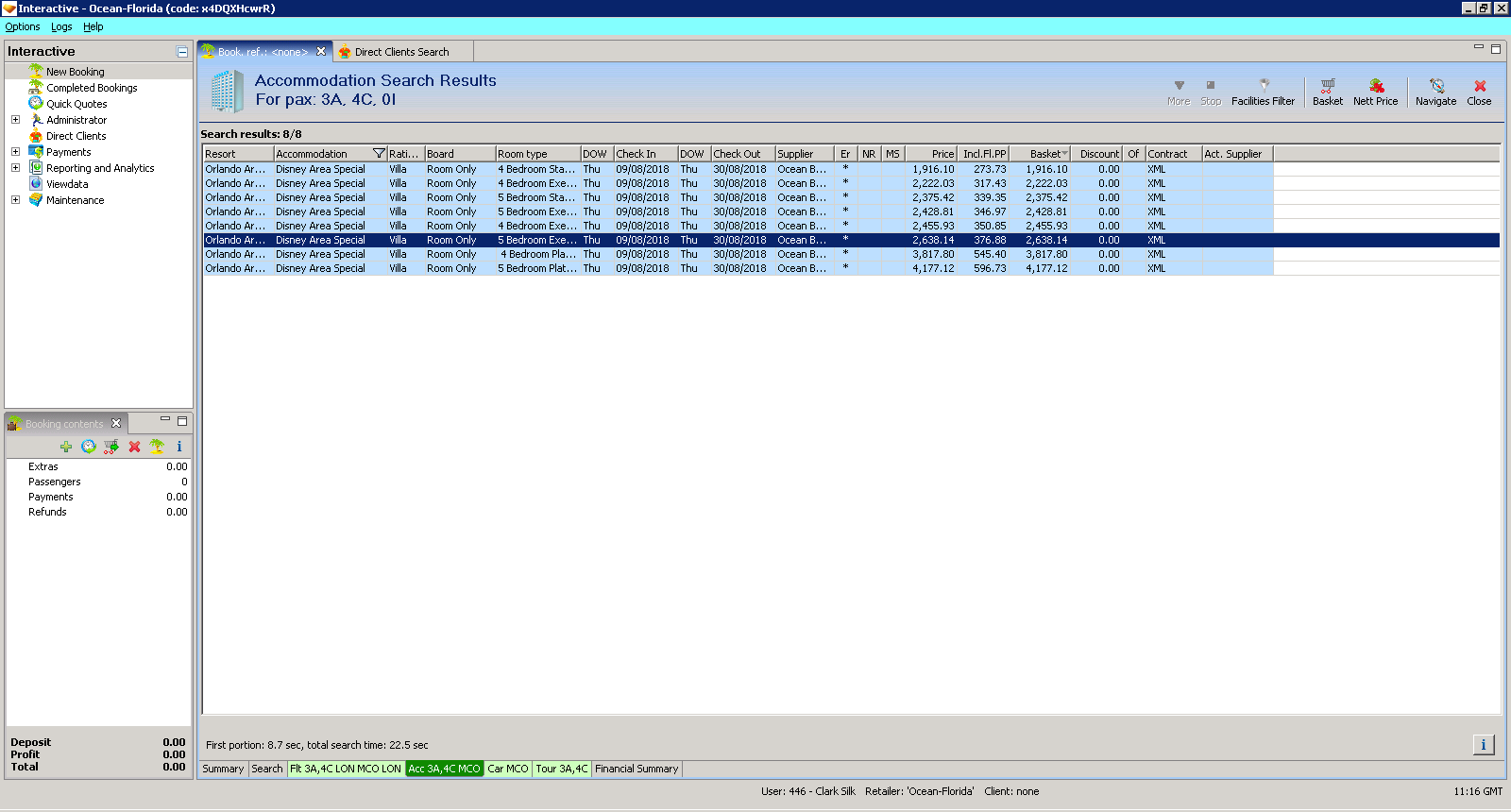Click the Accommodation column filter funnel icon

tap(379, 154)
